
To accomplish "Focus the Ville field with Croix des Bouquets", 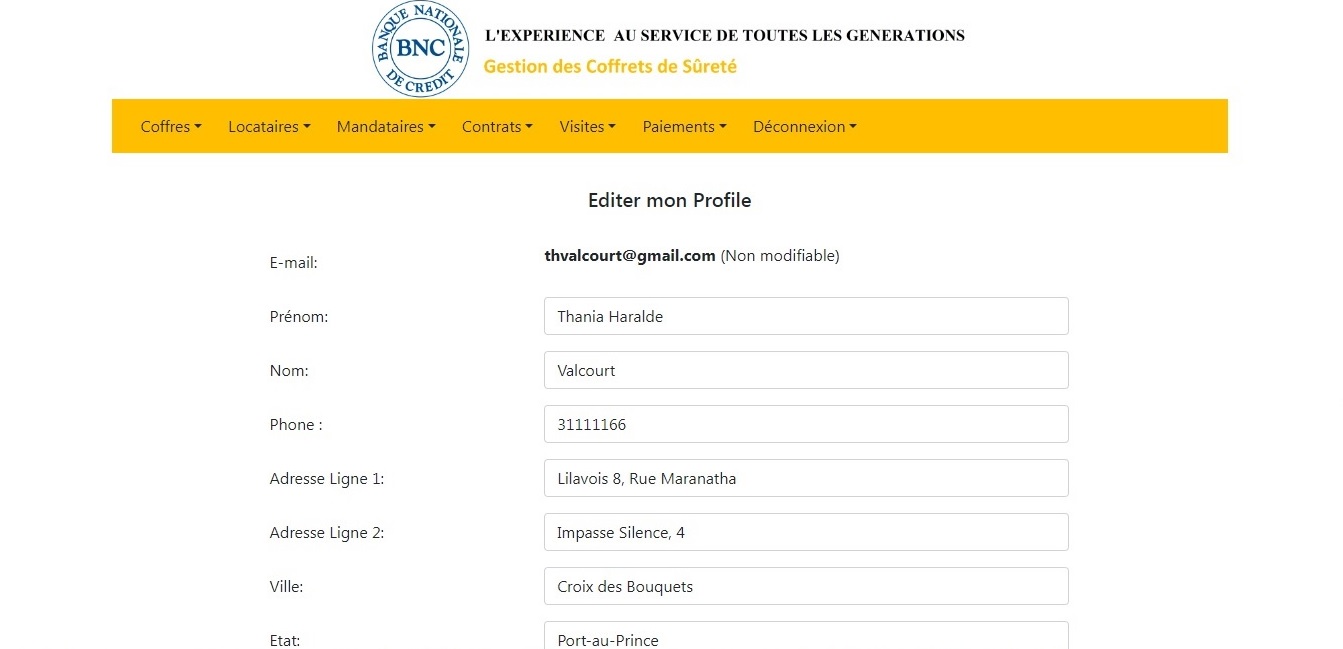I will [805, 586].
